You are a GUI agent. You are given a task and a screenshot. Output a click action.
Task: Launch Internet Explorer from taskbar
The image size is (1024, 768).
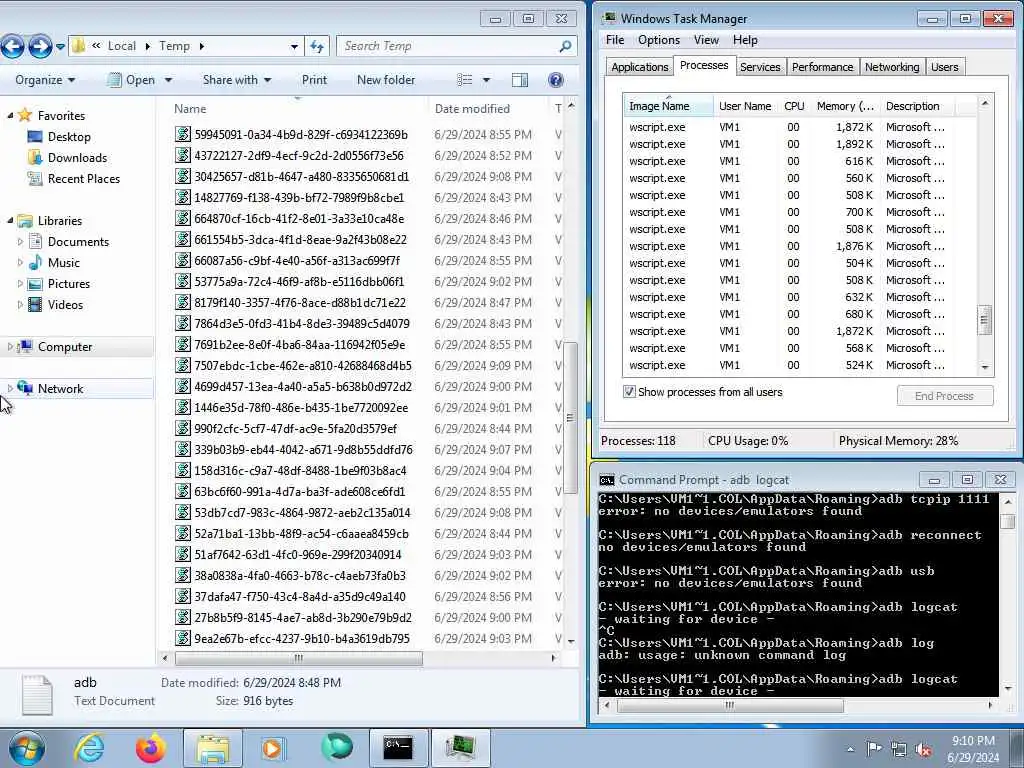[88, 748]
